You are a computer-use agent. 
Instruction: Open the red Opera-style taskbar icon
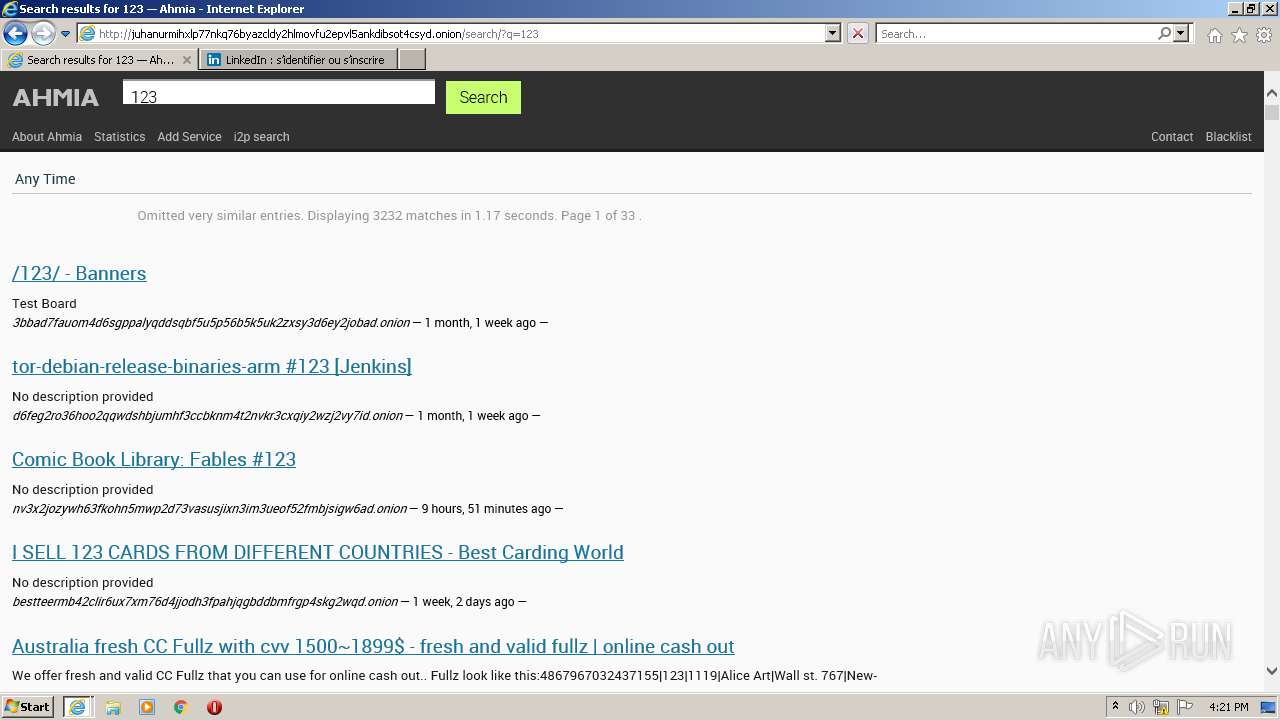214,707
